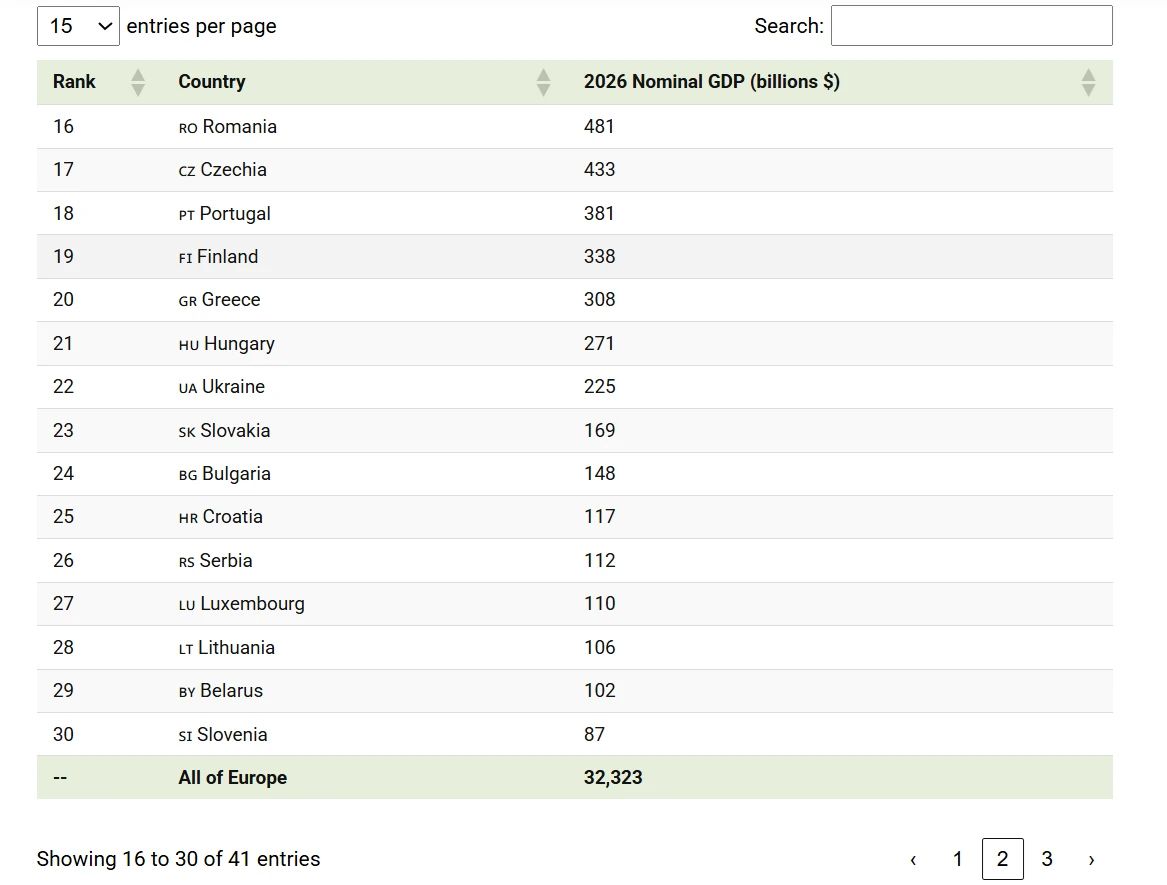Click the Slovenia row
The width and height of the screenshot is (1167, 885).
(232, 735)
